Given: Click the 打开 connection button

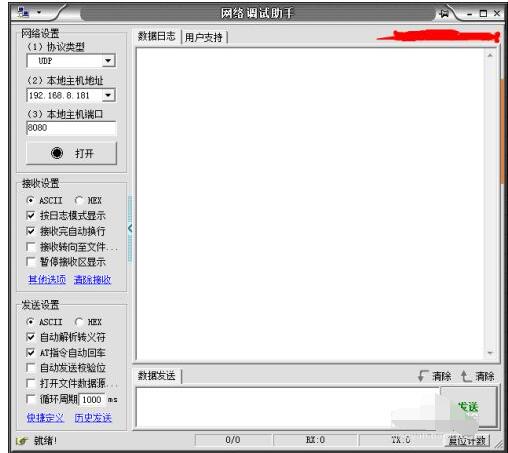Looking at the screenshot, I should click(x=71, y=153).
